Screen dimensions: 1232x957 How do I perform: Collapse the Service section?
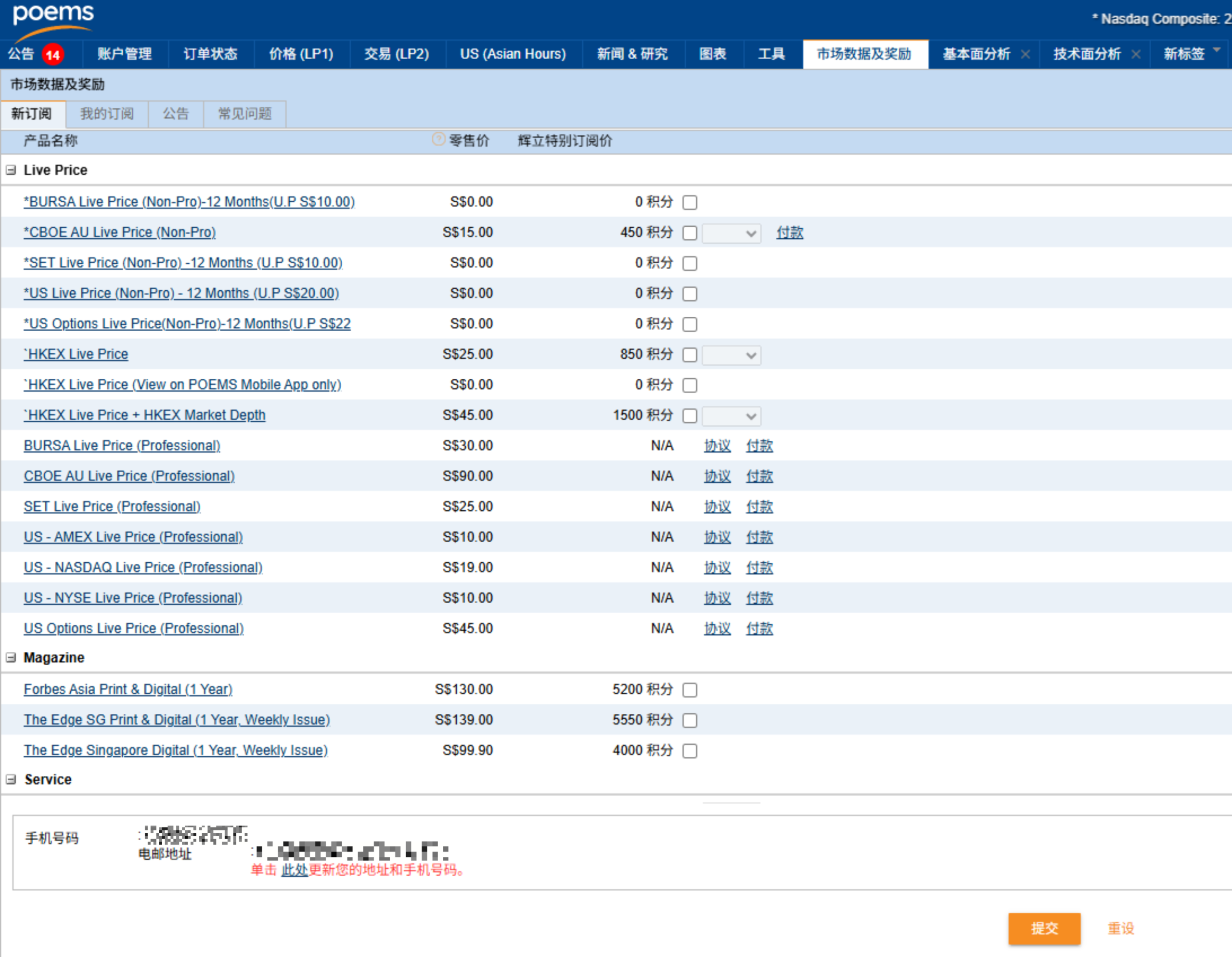(11, 779)
